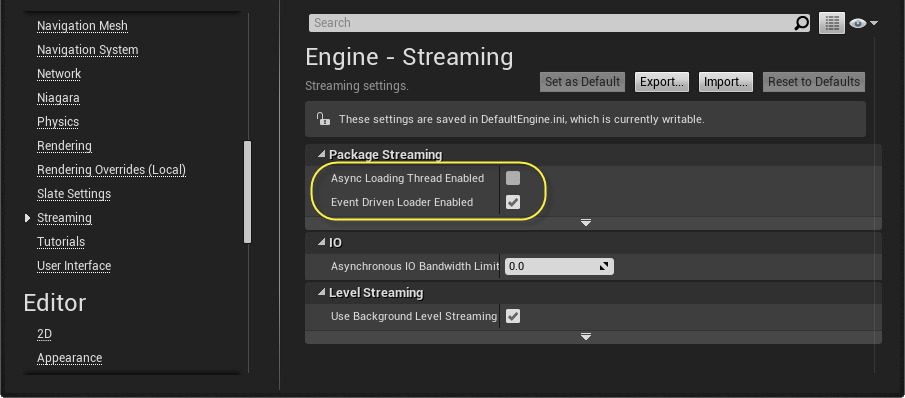
Task: Open Appearance editor settings
Action: (69, 358)
